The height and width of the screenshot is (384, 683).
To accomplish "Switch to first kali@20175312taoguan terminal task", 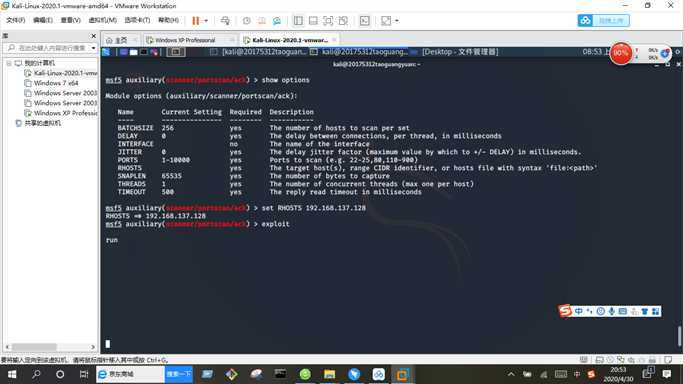I will (258, 52).
